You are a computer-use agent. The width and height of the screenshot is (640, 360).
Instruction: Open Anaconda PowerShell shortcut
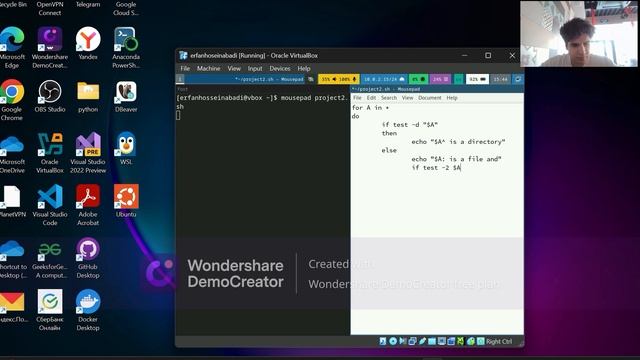(x=126, y=48)
